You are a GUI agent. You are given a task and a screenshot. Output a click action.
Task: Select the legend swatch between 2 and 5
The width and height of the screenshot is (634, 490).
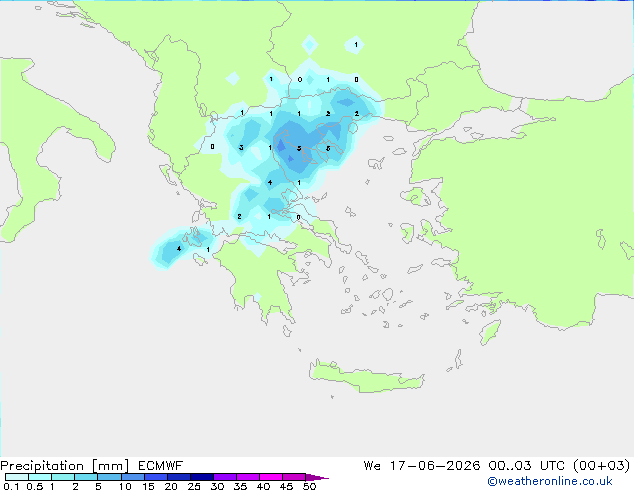(86, 477)
